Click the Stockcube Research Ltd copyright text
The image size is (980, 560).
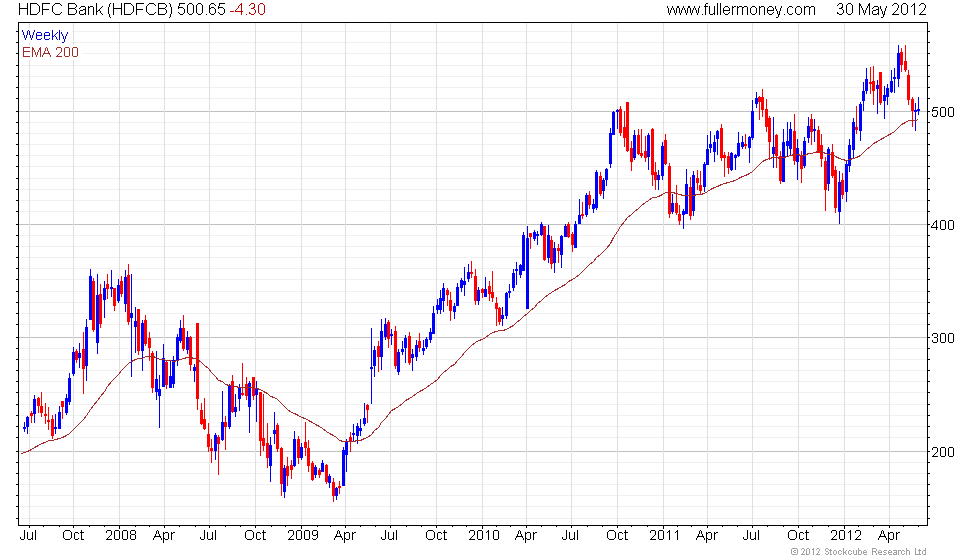pos(858,551)
